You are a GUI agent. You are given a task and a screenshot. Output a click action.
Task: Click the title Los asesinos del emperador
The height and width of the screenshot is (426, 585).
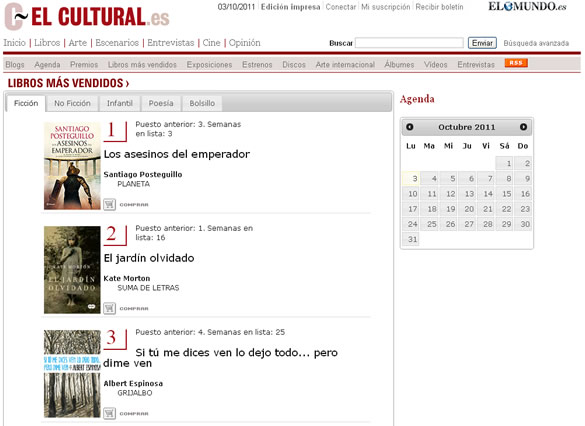(177, 154)
